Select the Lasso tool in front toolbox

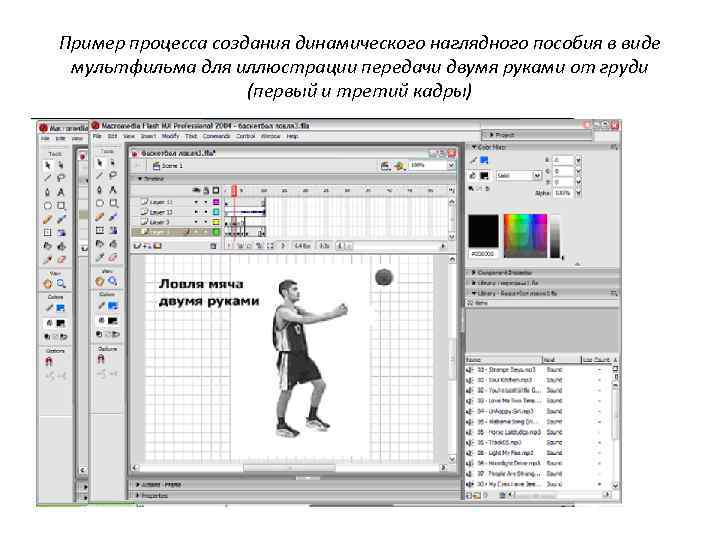(113, 176)
